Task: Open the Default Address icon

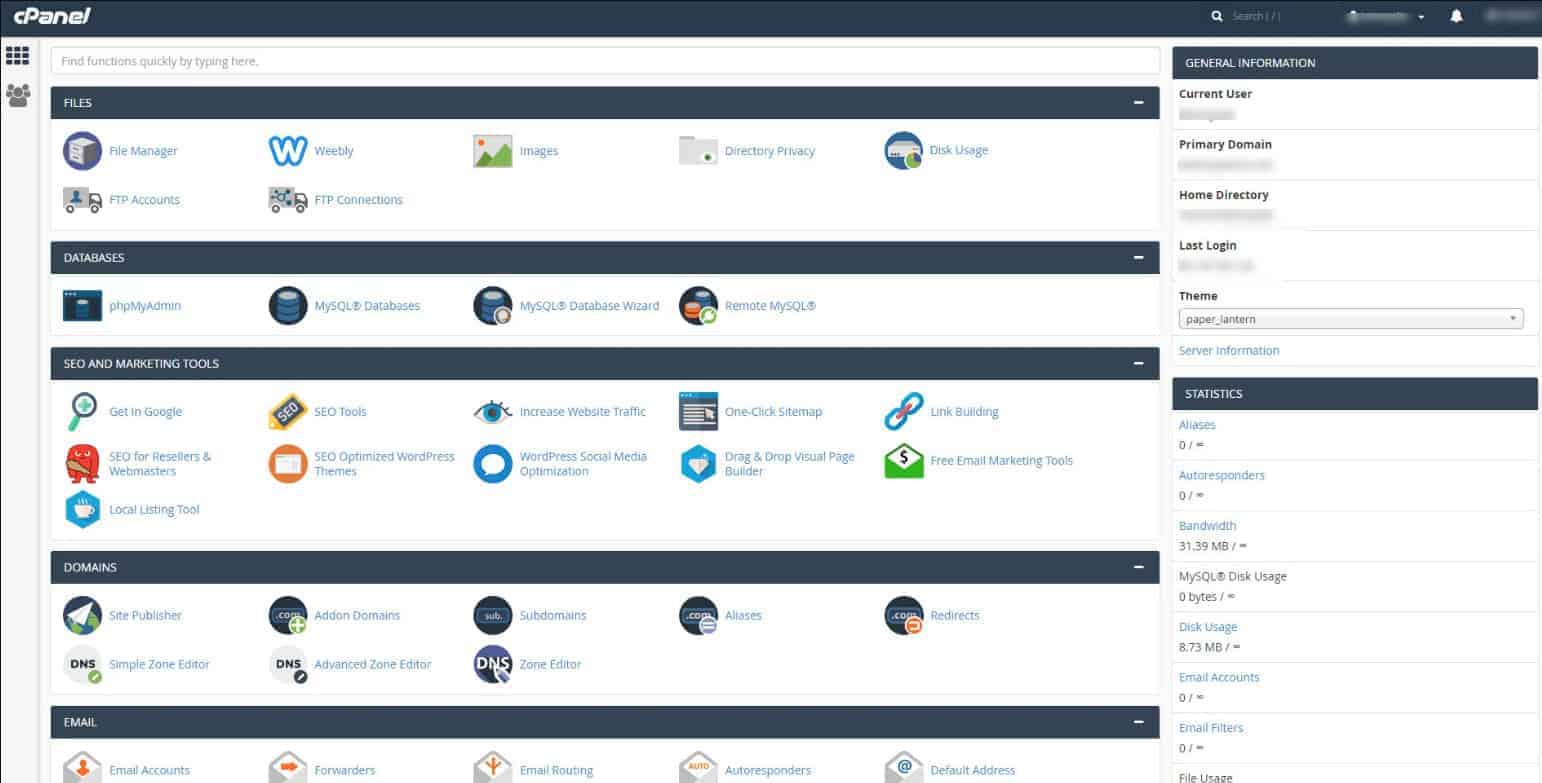Action: (x=904, y=768)
